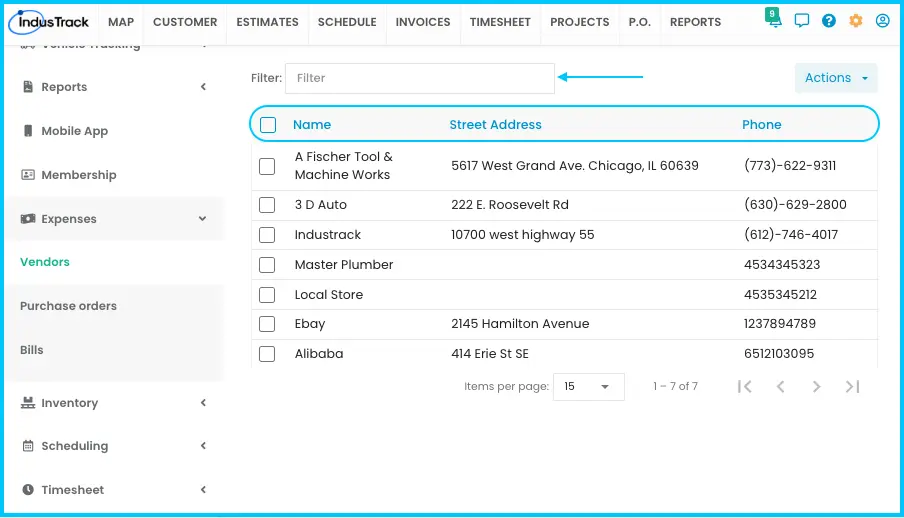Go to the last page of vendors

[x=852, y=386]
